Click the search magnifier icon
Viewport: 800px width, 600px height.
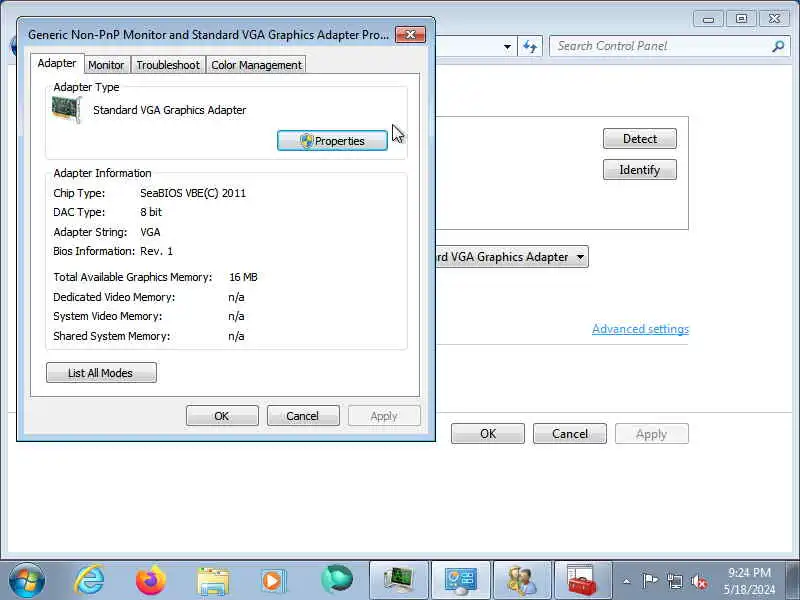tap(778, 46)
